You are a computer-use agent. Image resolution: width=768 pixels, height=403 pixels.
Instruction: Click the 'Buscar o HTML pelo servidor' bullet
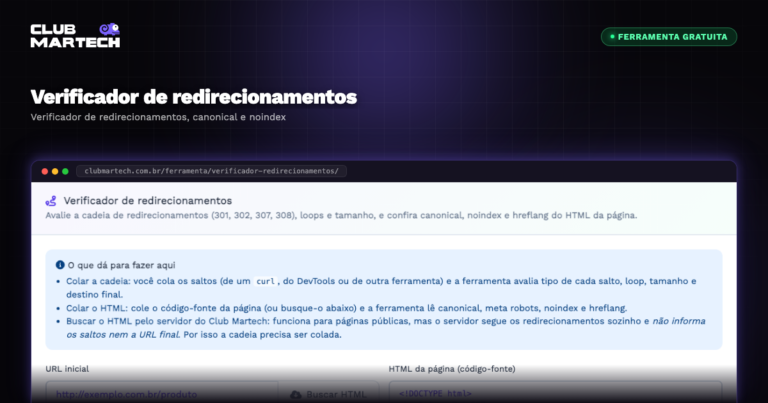(x=386, y=328)
